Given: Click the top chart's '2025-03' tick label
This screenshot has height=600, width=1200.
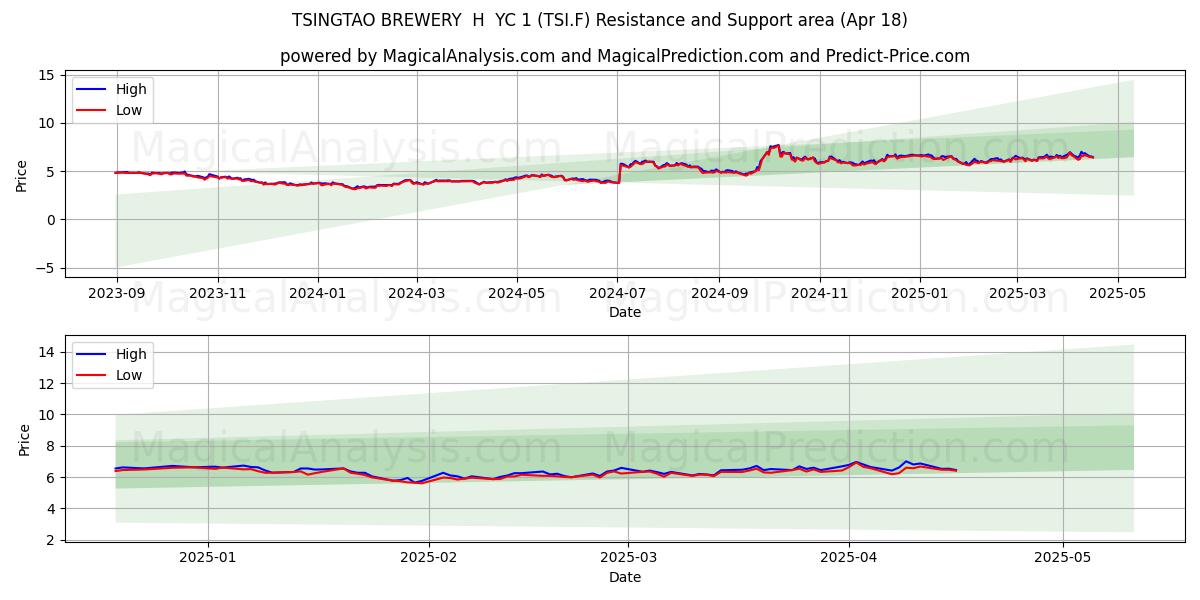Looking at the screenshot, I should click(1016, 293).
